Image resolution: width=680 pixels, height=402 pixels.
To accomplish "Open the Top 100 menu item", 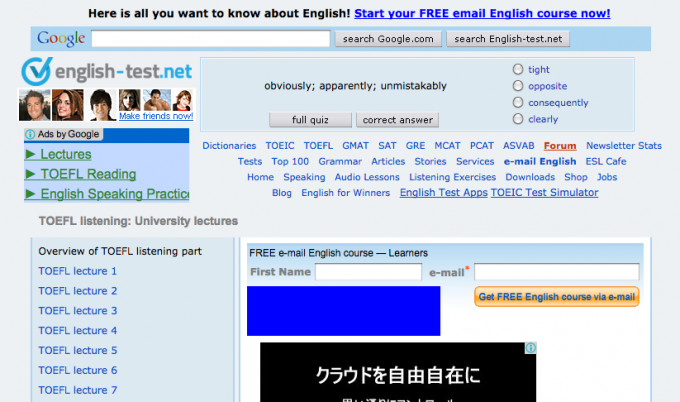I will (x=290, y=161).
